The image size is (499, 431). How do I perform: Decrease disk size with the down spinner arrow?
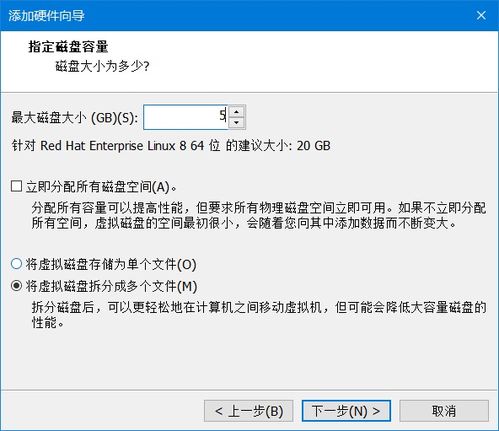tap(237, 123)
